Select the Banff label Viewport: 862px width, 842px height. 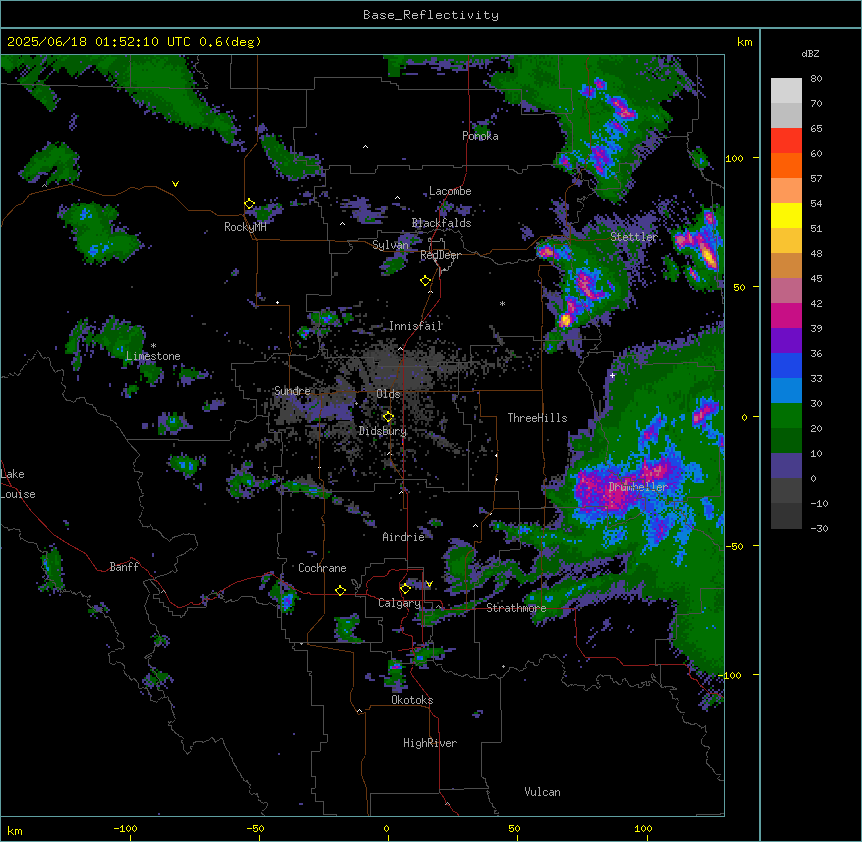(124, 567)
